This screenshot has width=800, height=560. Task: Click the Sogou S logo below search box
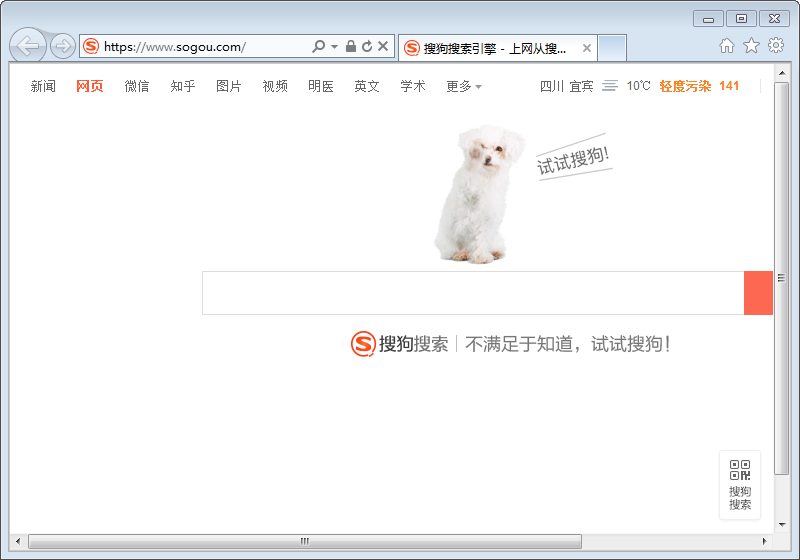click(363, 344)
